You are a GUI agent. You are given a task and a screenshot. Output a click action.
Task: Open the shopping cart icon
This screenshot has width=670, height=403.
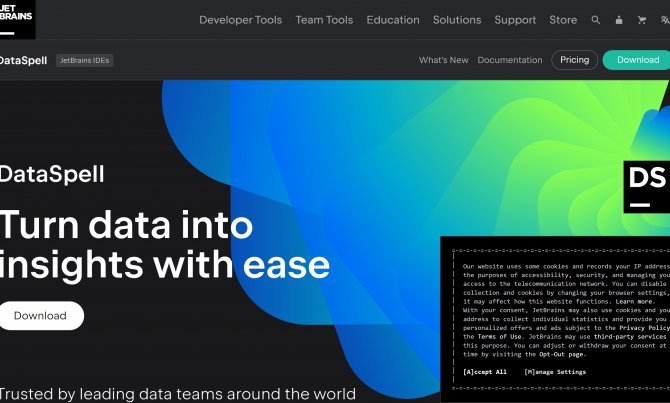[642, 20]
